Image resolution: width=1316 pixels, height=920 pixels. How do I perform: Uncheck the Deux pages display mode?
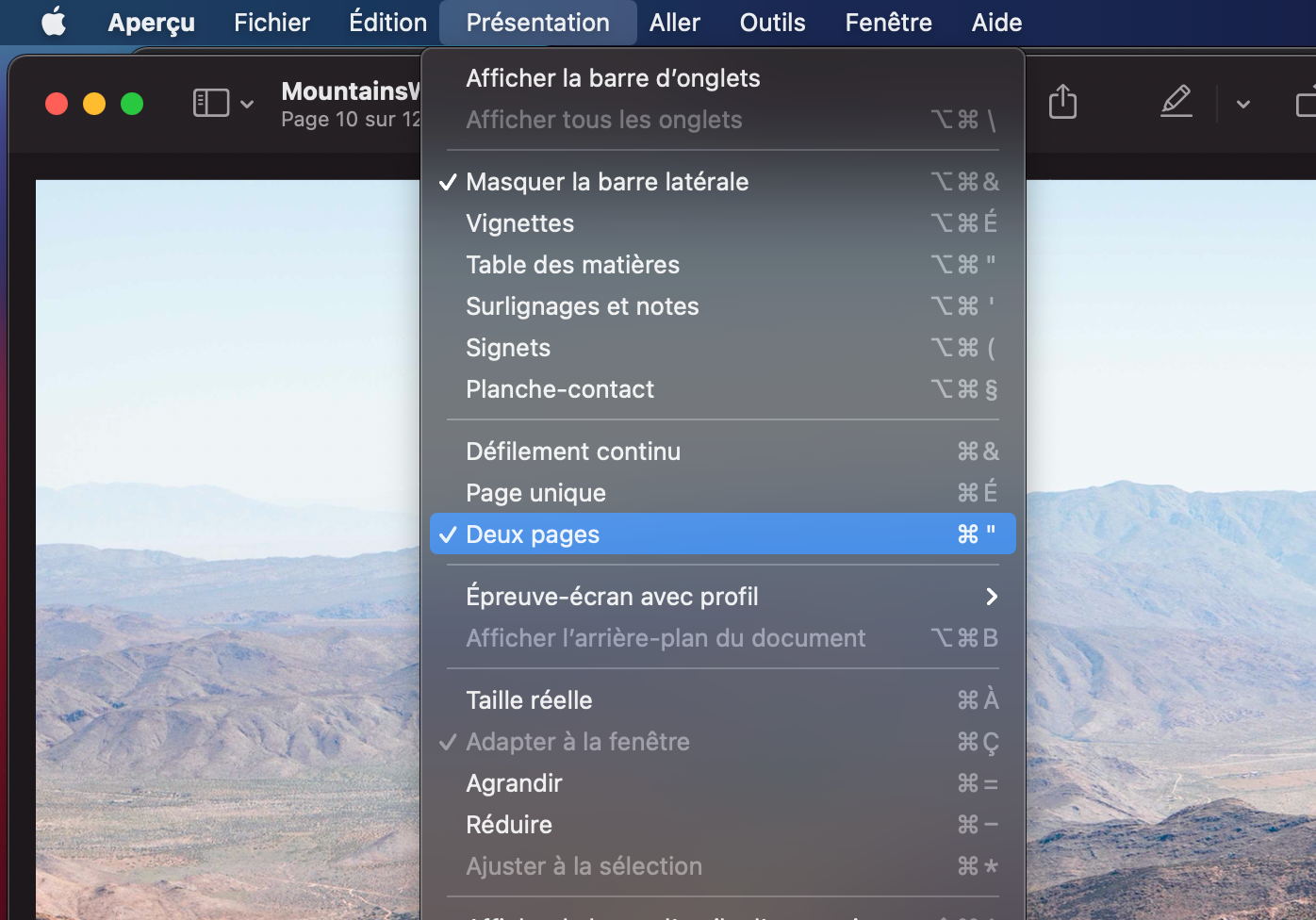[x=533, y=534]
